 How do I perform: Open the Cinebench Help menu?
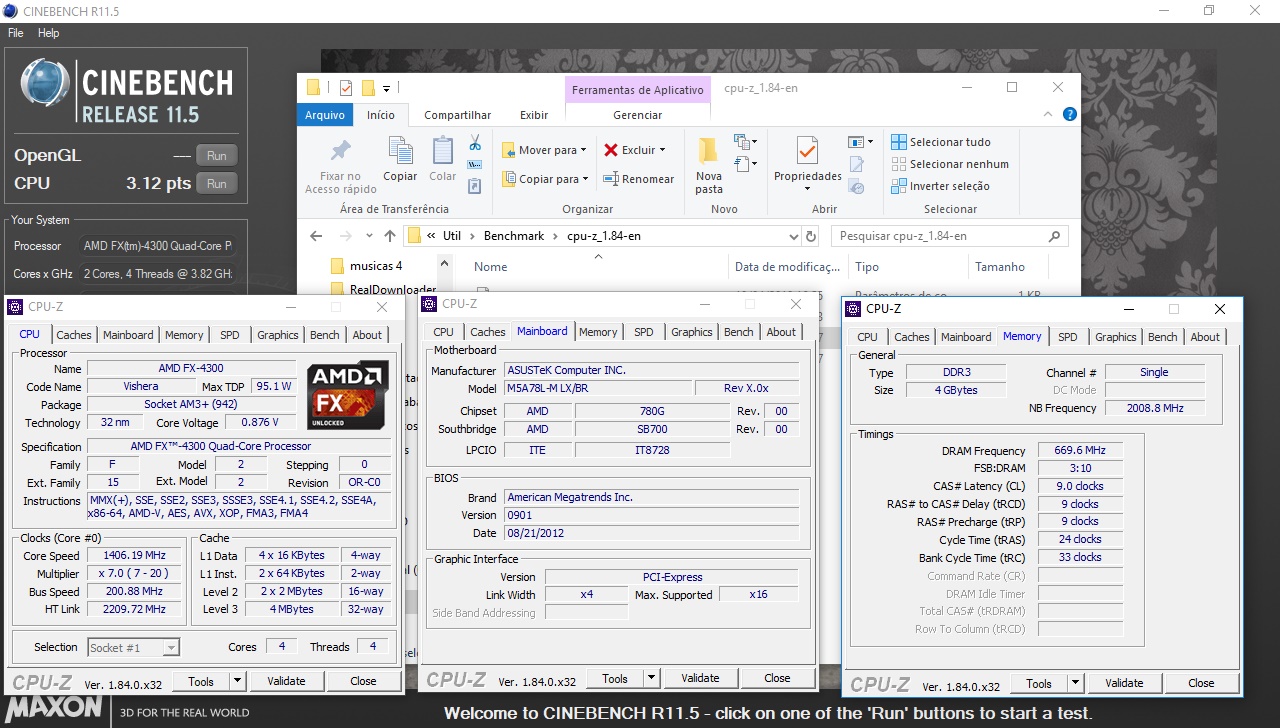pos(48,33)
